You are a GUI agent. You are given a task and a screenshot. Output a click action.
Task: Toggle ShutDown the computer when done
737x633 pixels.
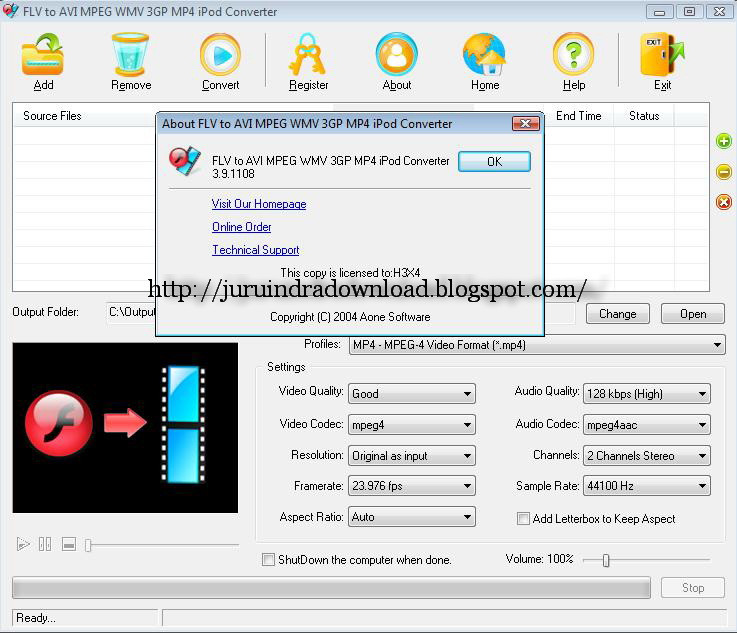[268, 560]
